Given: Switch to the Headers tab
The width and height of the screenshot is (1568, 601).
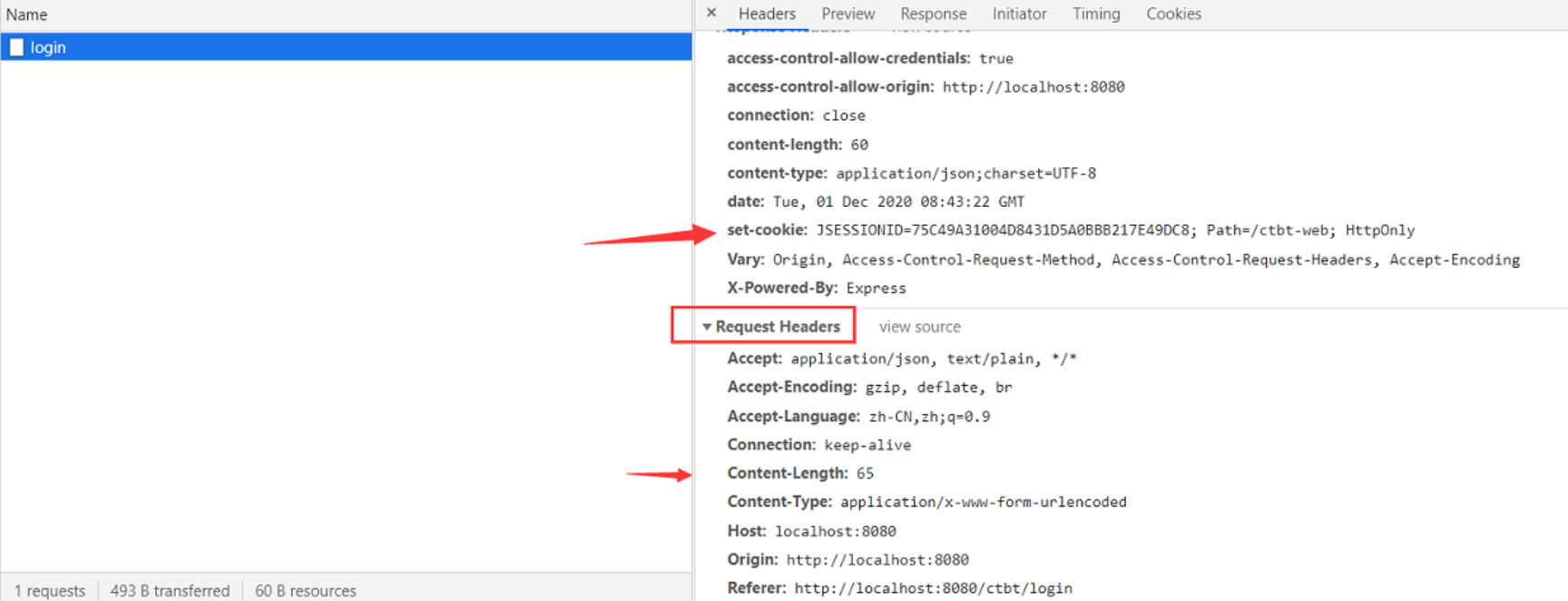Looking at the screenshot, I should (766, 14).
